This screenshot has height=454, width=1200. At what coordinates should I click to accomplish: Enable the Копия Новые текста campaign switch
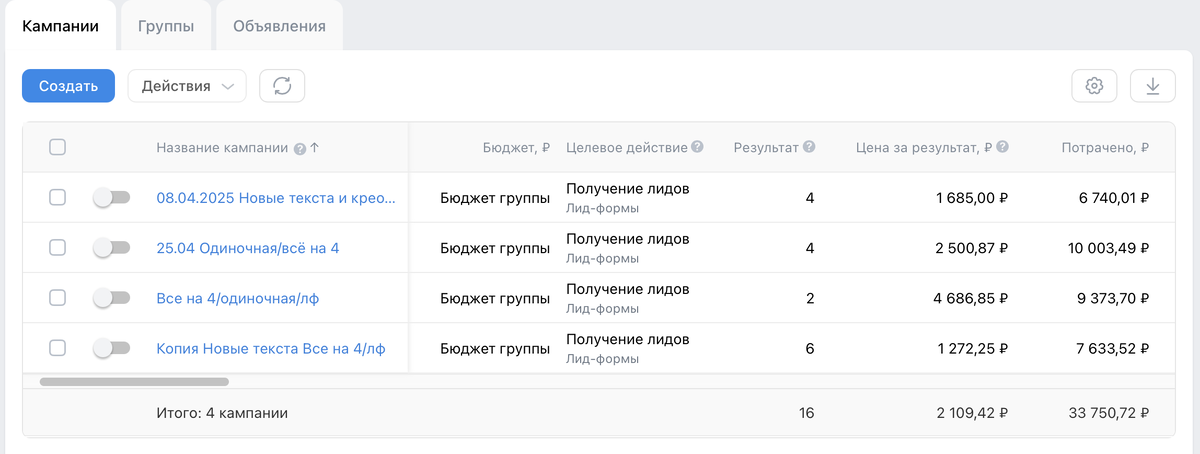111,348
